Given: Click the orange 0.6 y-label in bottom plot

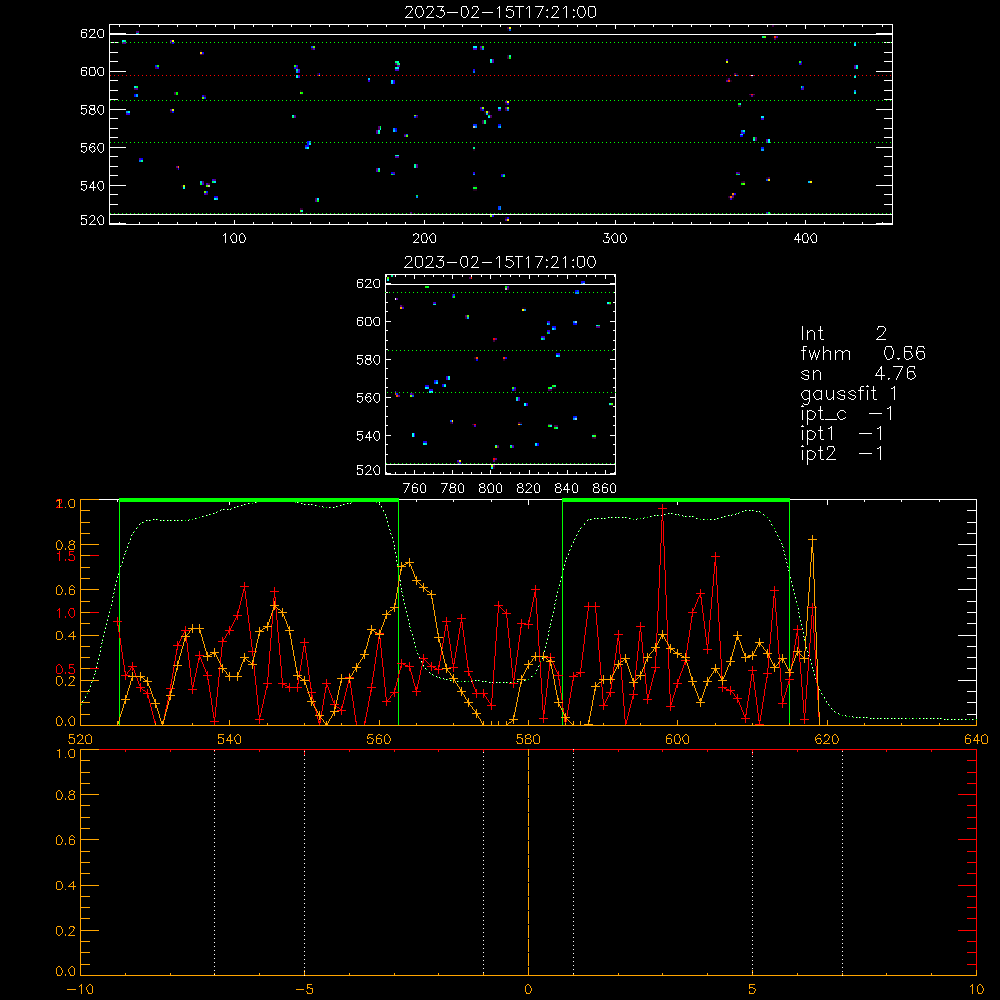Looking at the screenshot, I should point(66,841).
